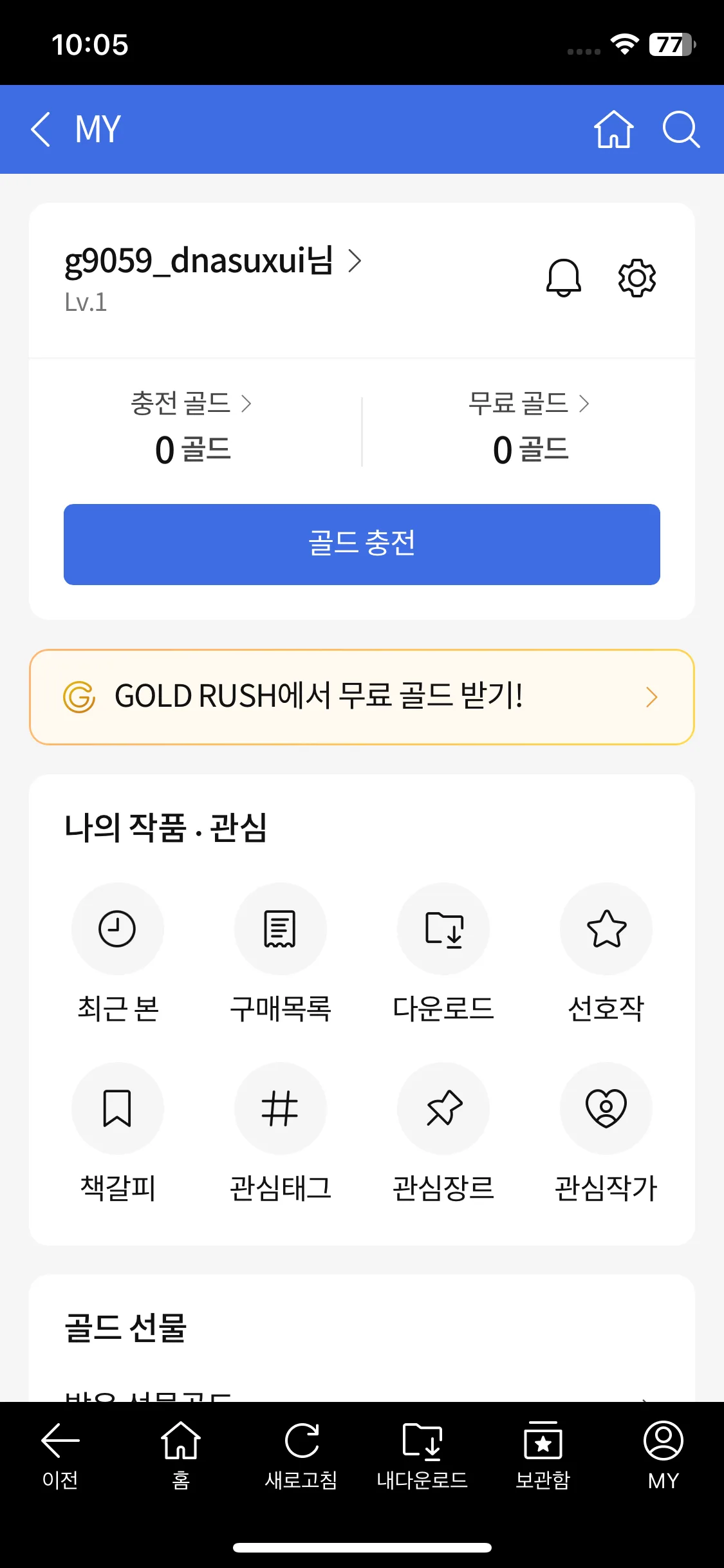Open settings gear icon in profile card

point(636,278)
